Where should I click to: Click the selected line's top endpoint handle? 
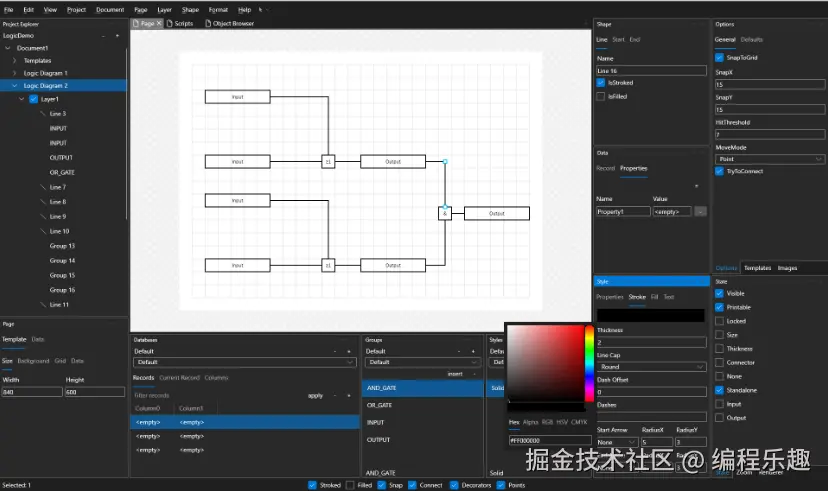point(445,162)
